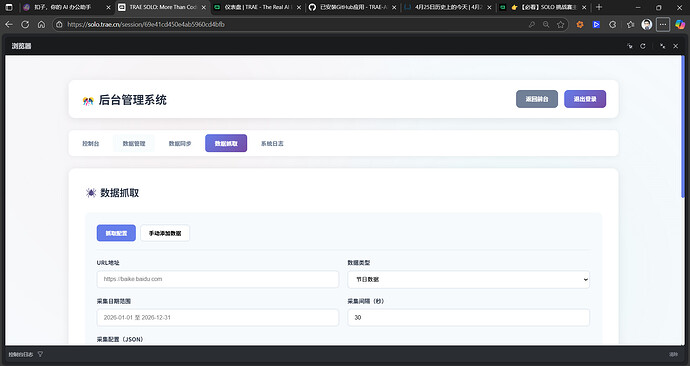The image size is (690, 366).
Task: Open the browser home page
Action: point(41,25)
